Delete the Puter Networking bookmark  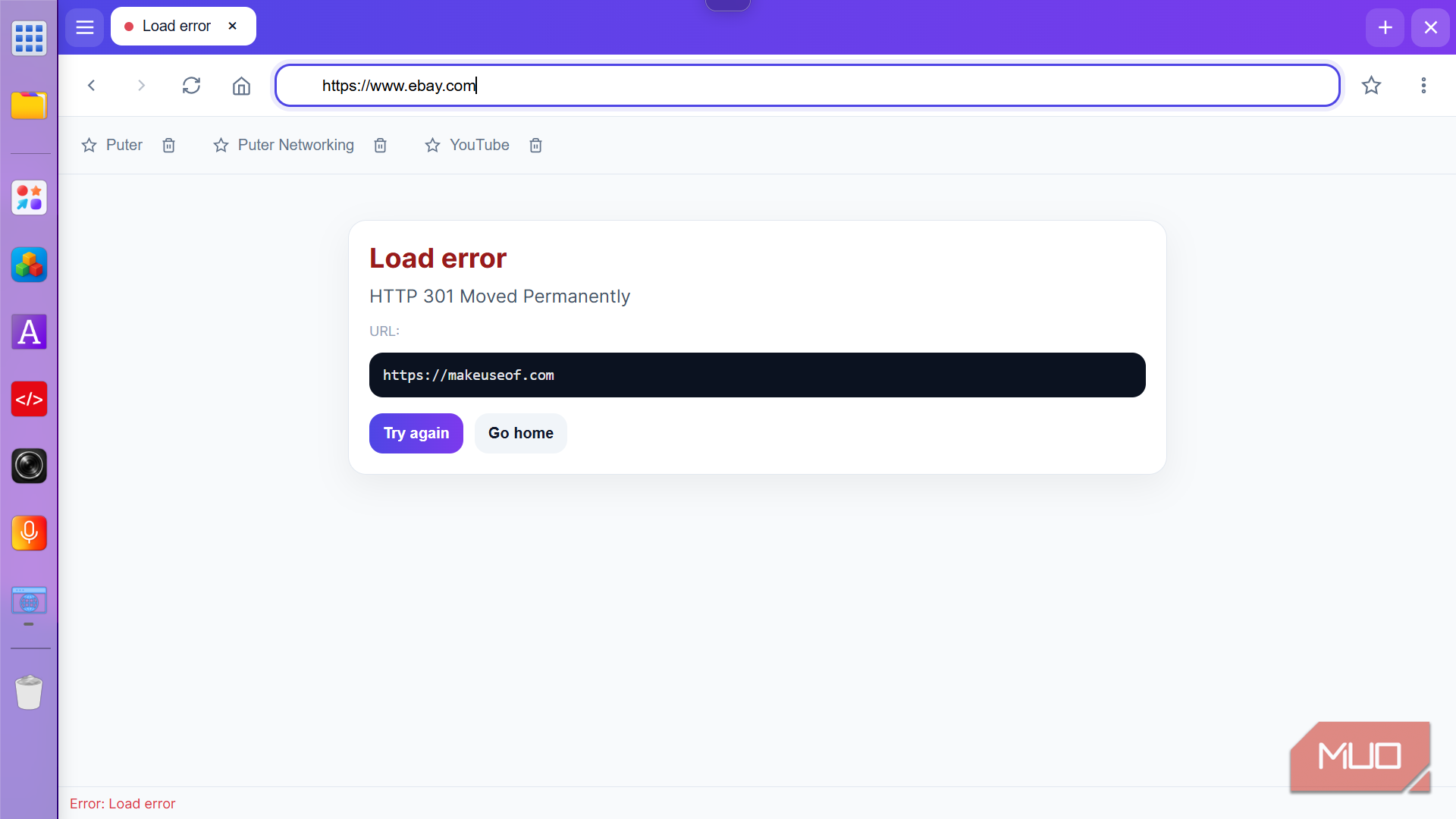381,146
